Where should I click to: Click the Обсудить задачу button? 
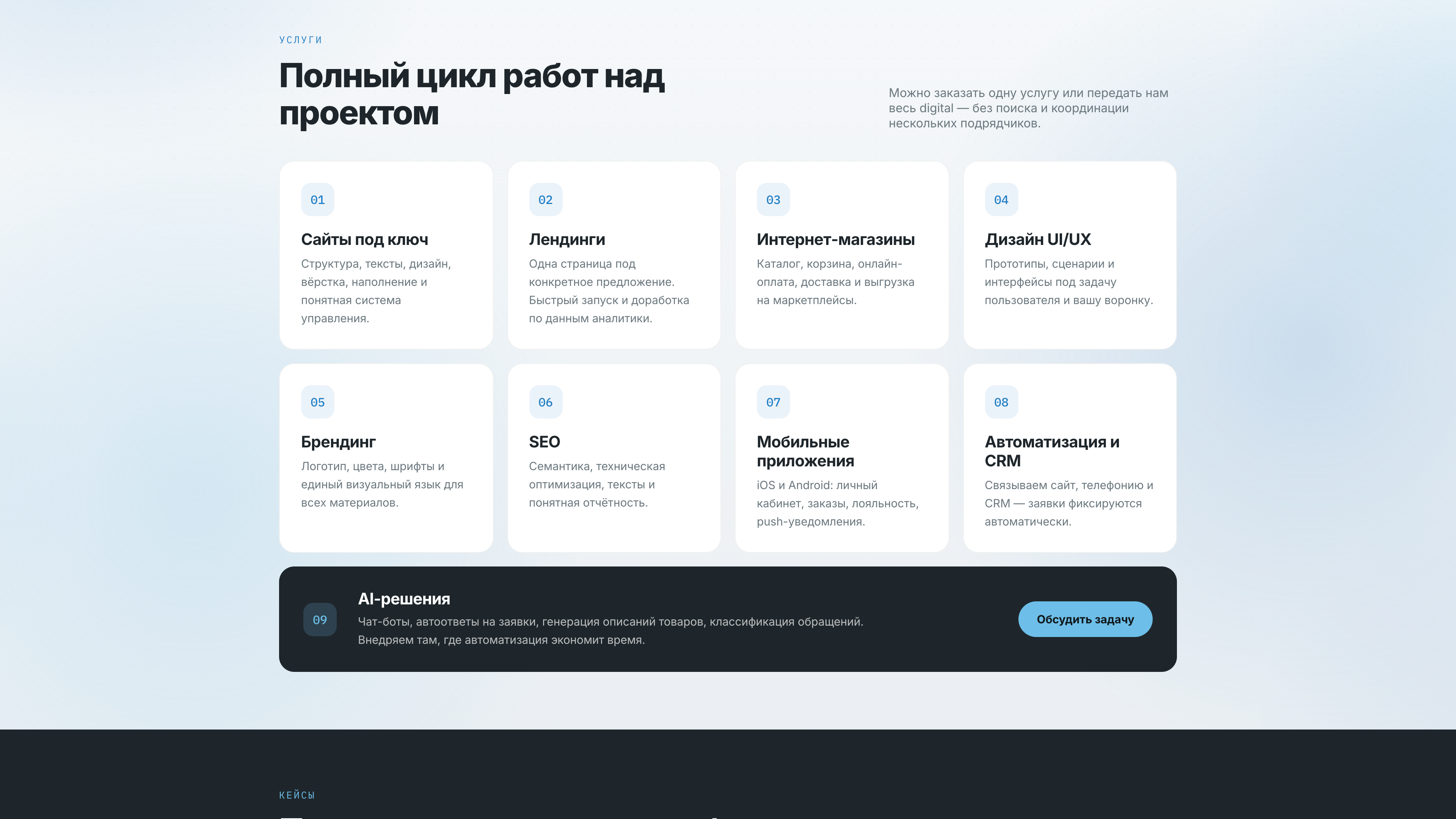pos(1085,619)
